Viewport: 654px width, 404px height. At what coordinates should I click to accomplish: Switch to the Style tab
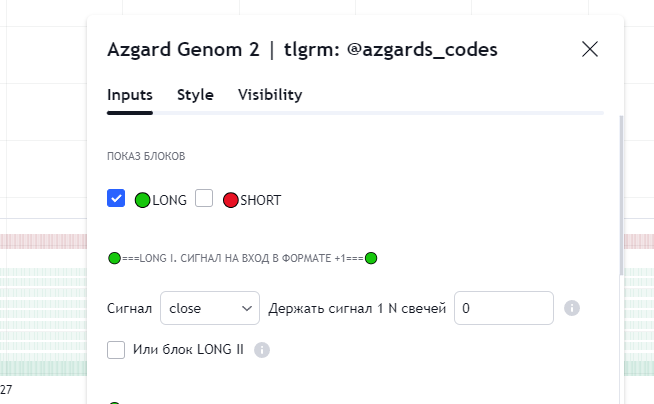tap(195, 95)
